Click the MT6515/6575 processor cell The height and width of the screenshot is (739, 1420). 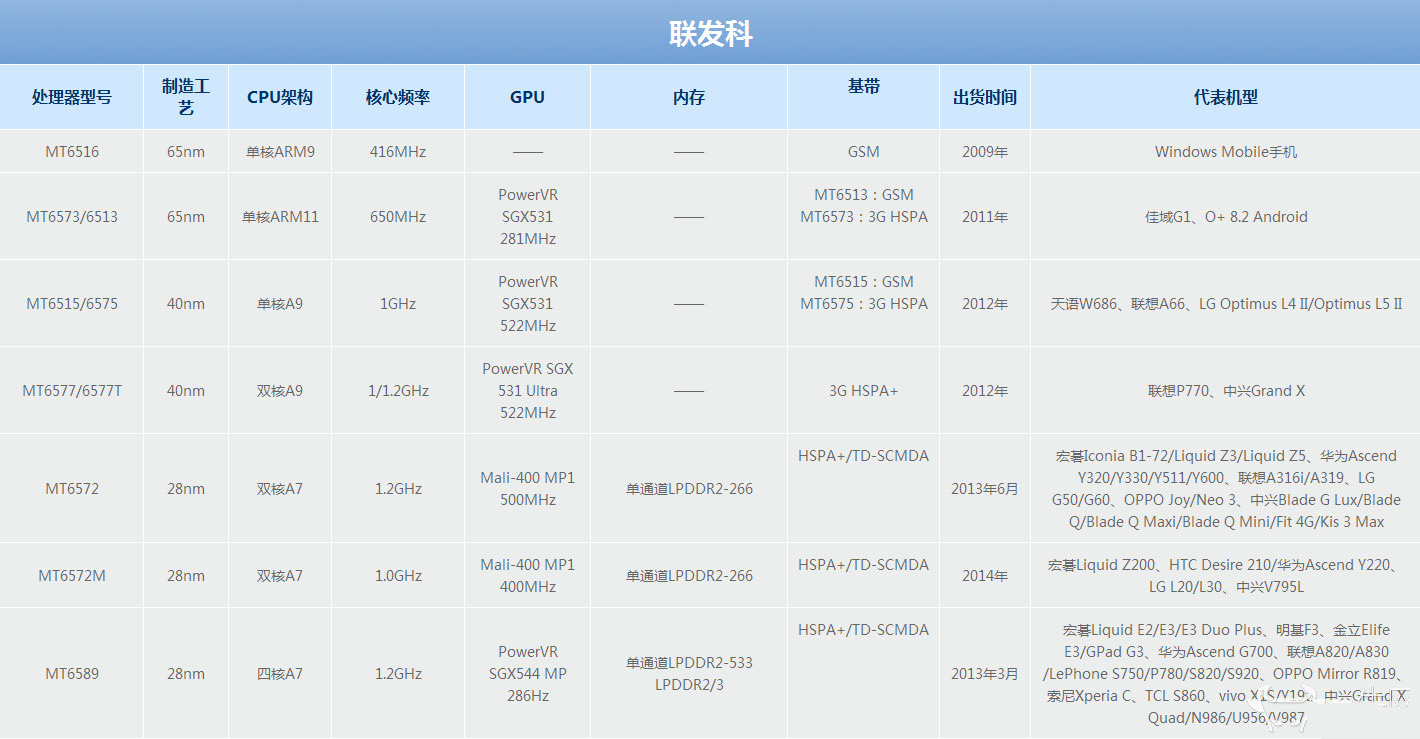72,304
